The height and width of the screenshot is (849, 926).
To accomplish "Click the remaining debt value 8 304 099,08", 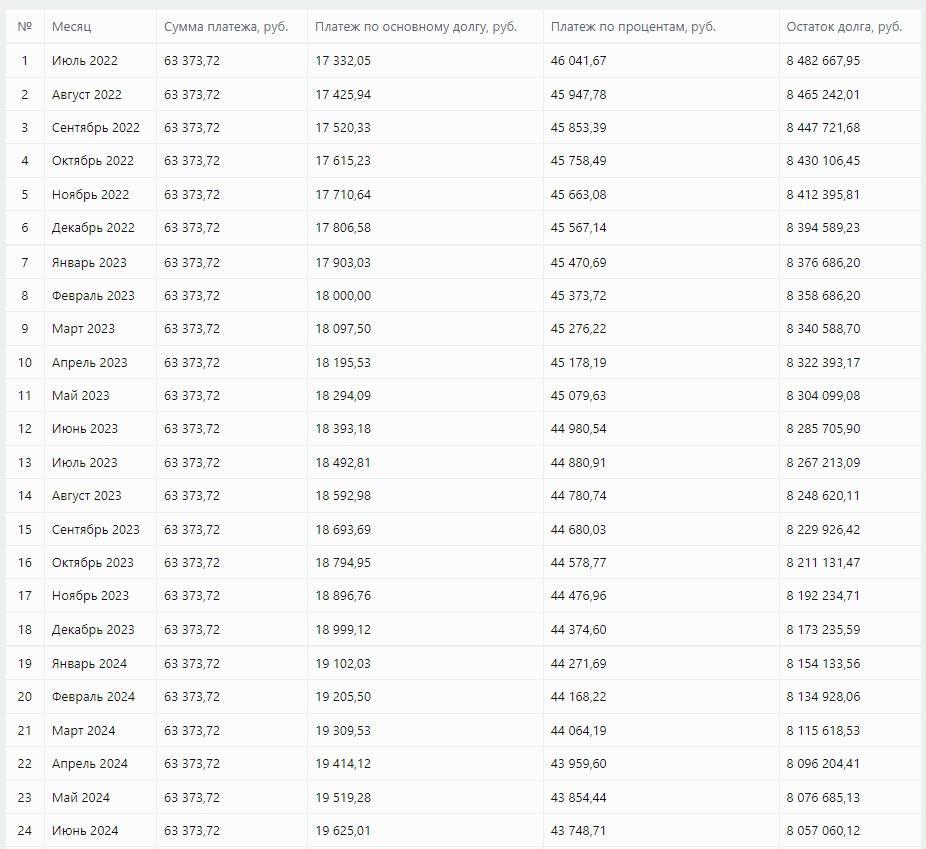I will pyautogui.click(x=823, y=396).
